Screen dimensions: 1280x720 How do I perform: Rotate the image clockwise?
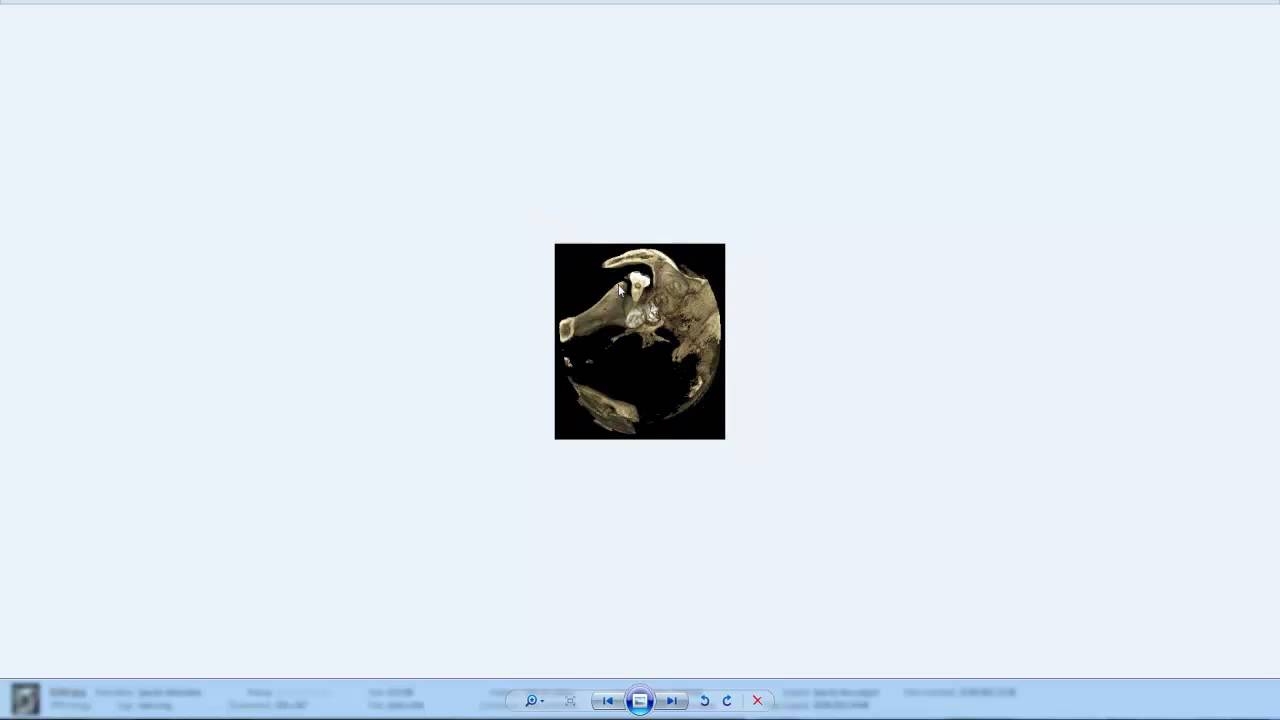727,701
